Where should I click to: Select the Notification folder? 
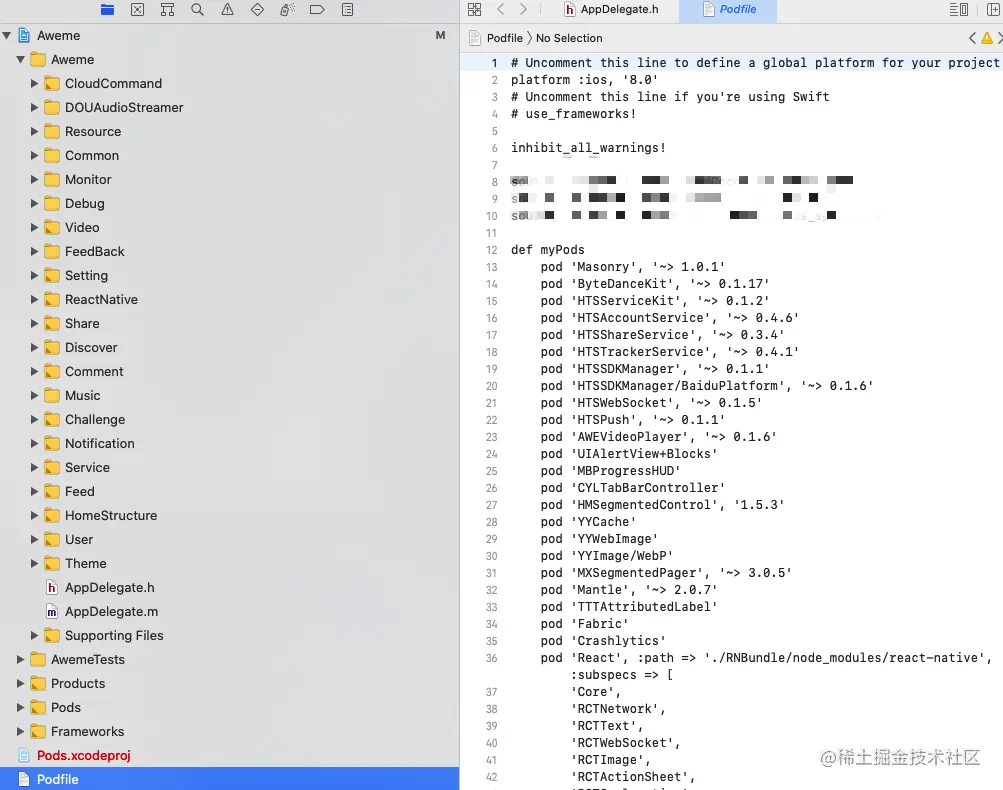[100, 443]
